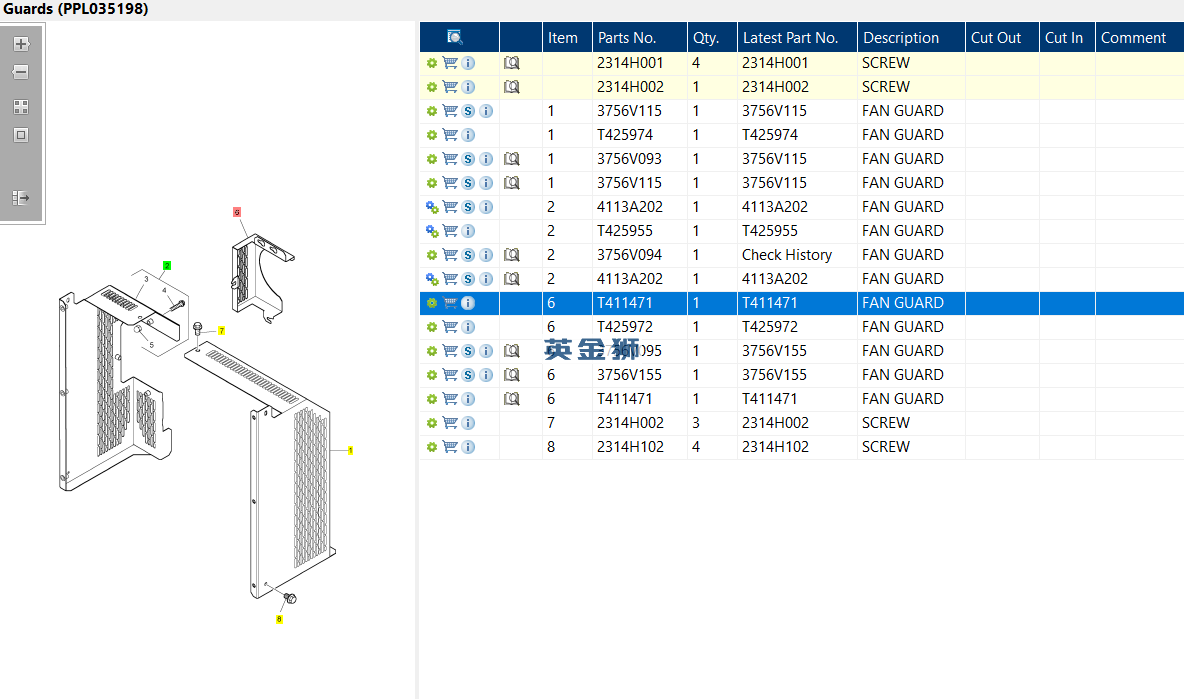Click the Latest Part No. column header
The image size is (1184, 699).
[x=797, y=37]
